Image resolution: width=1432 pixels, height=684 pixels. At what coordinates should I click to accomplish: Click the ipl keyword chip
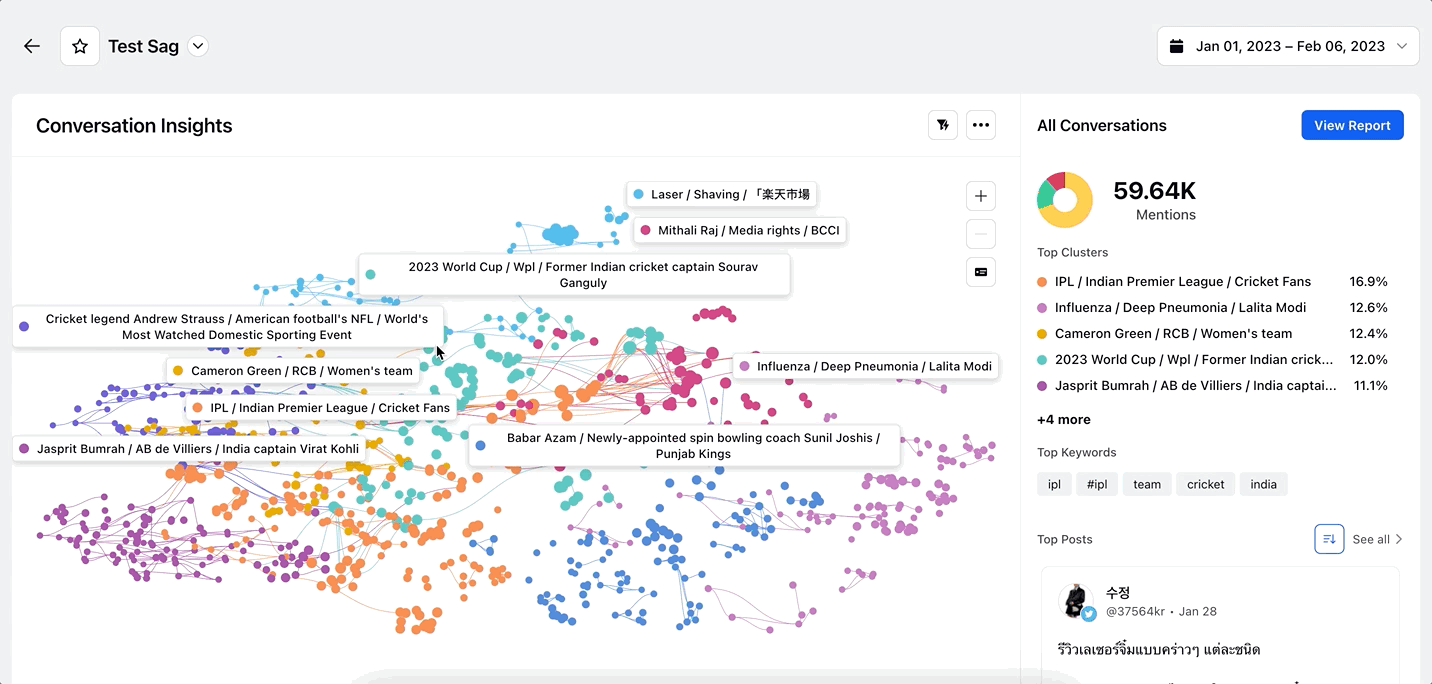1054,484
